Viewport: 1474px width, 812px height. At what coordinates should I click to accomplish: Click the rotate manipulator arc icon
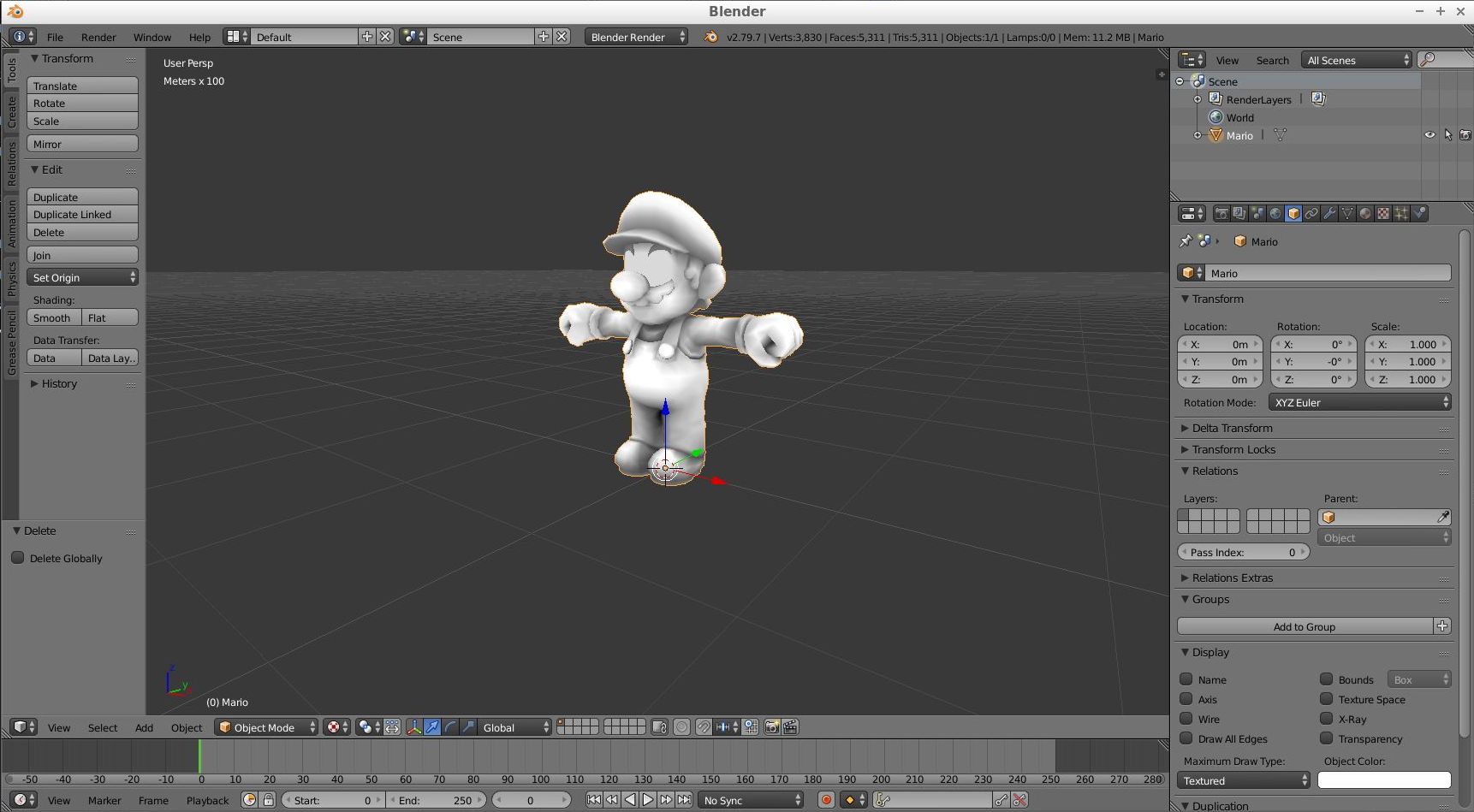point(450,727)
